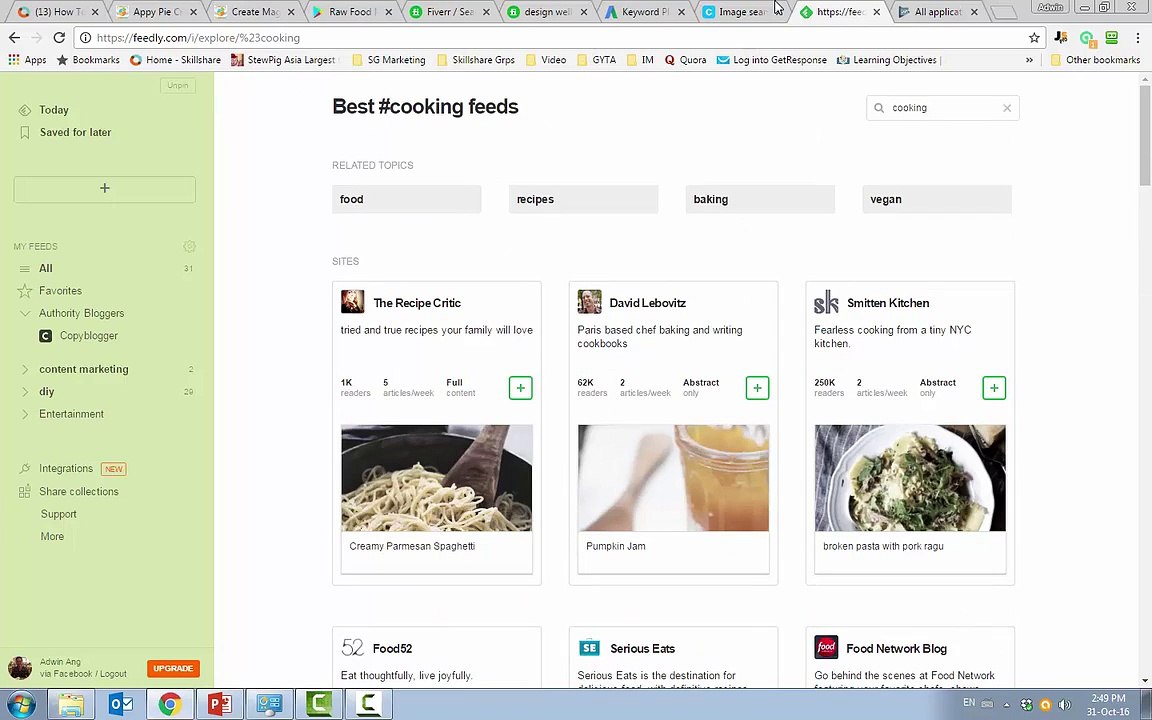1152x720 pixels.
Task: Select the food related topic
Action: tap(406, 199)
